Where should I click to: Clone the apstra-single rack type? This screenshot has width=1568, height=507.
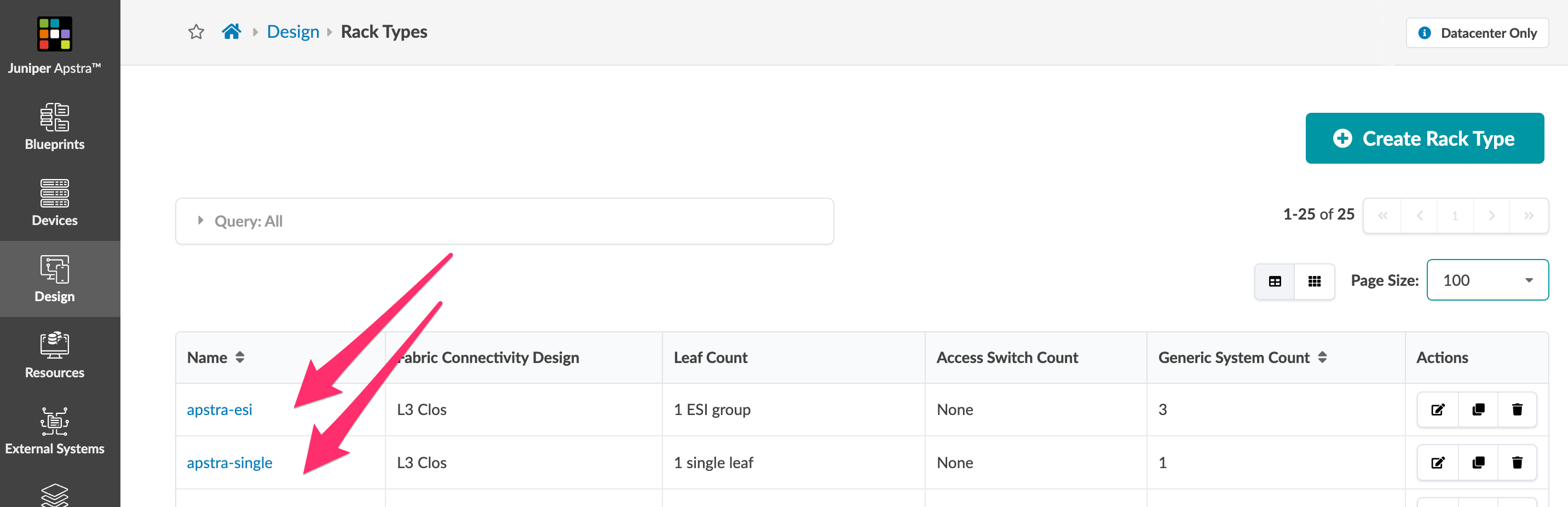pos(1478,463)
